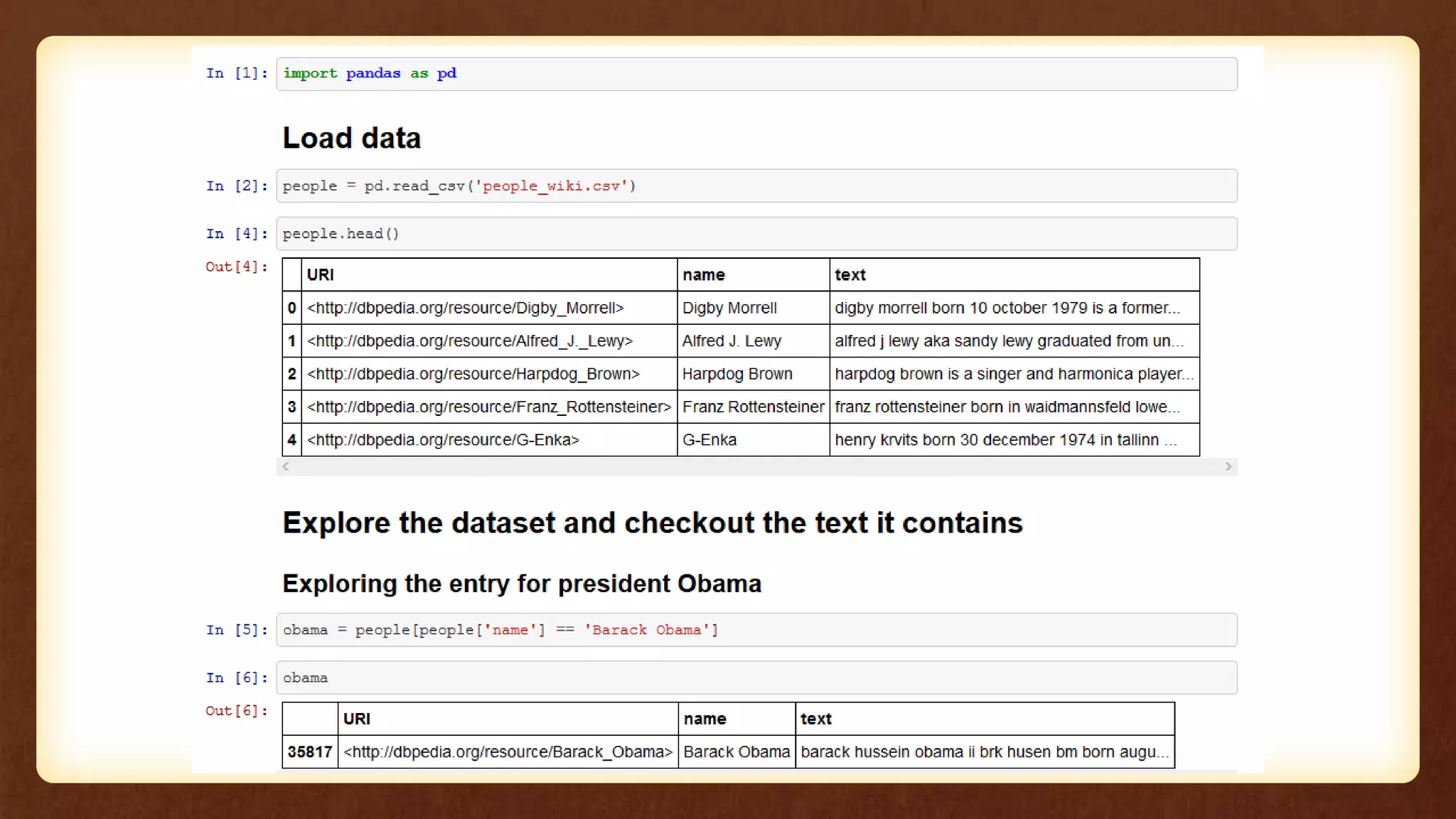Click the Digby_Morrell dbpedia URI cell
Image resolution: width=1456 pixels, height=819 pixels.
[x=465, y=308]
